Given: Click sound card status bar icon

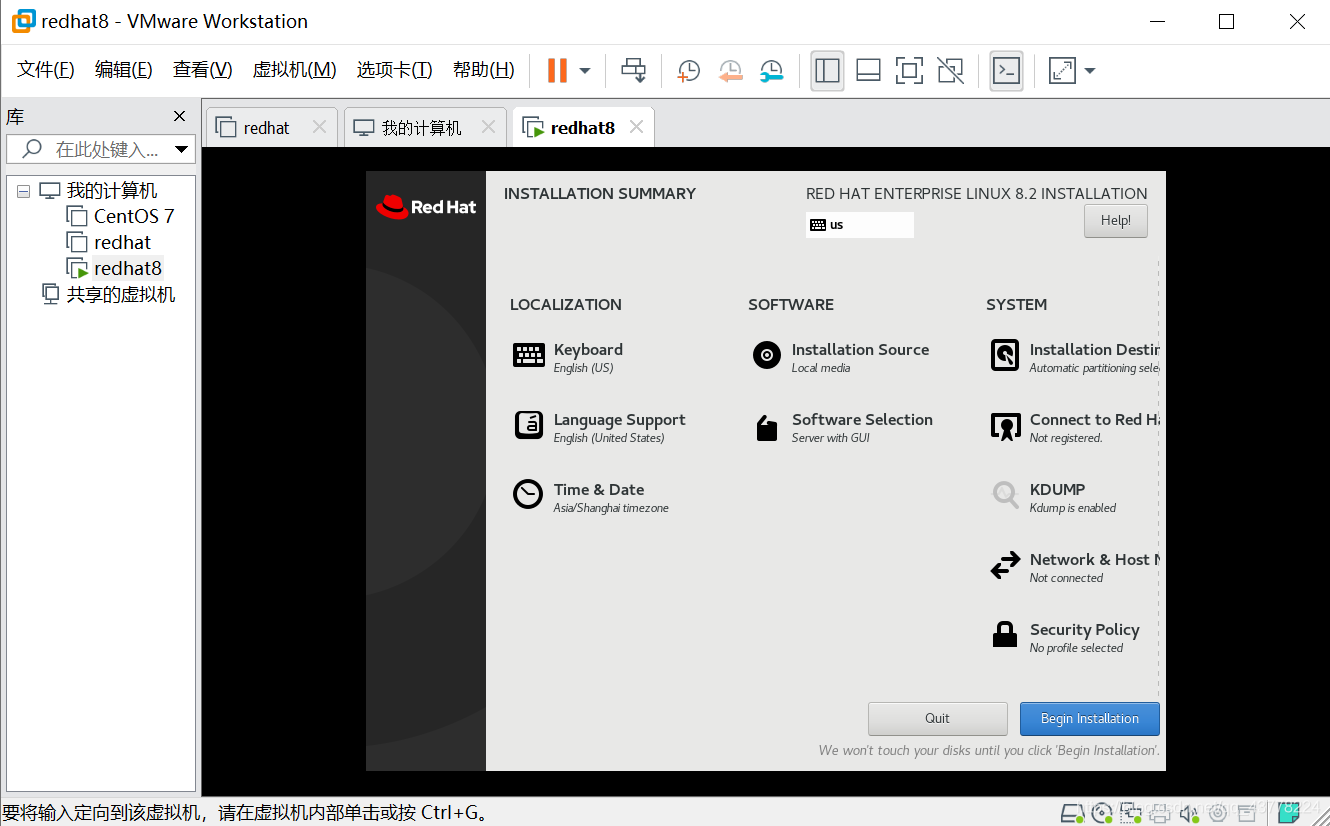Looking at the screenshot, I should tap(1189, 812).
